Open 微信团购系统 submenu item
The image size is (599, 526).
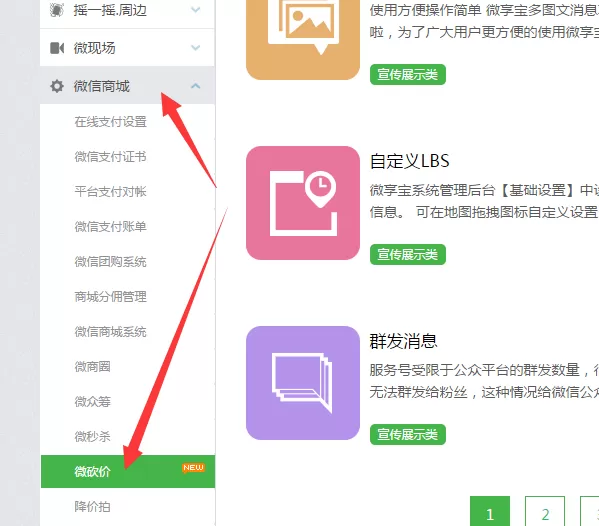pyautogui.click(x=110, y=262)
